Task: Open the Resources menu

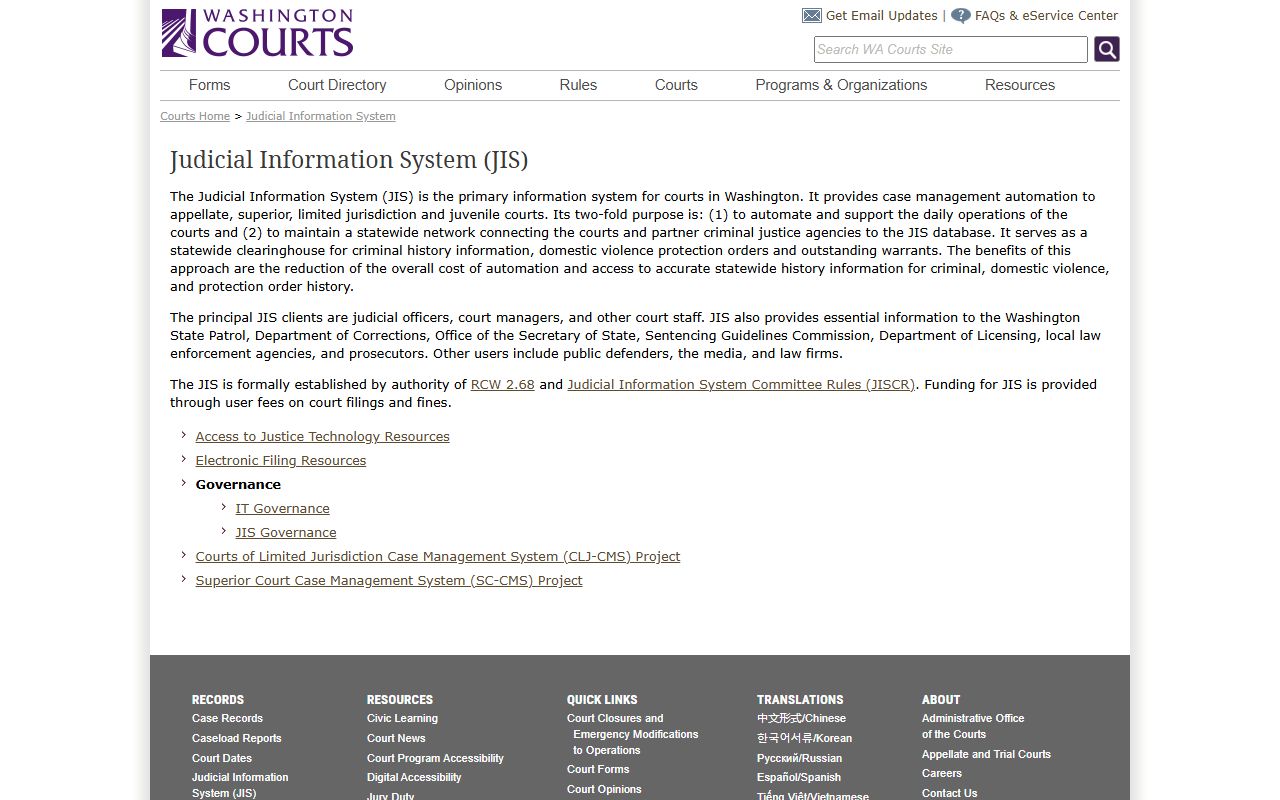Action: pos(1020,85)
